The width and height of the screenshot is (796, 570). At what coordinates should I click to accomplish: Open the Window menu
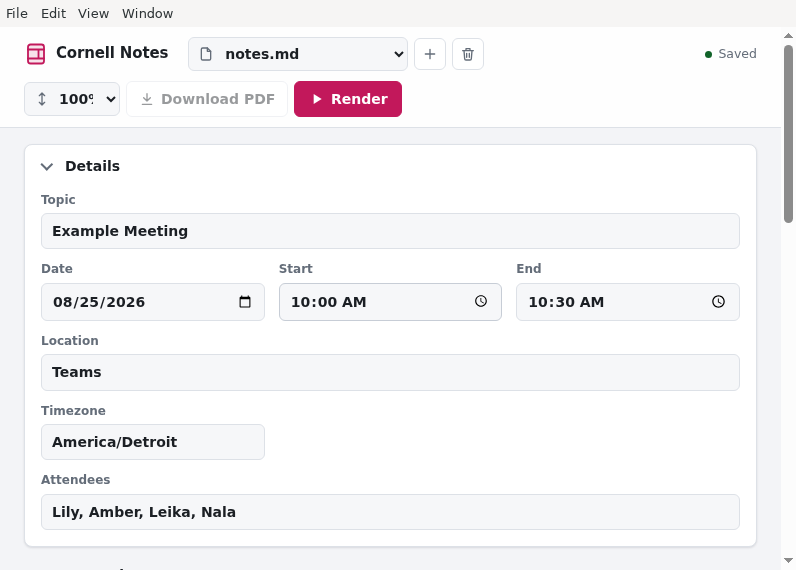click(147, 13)
